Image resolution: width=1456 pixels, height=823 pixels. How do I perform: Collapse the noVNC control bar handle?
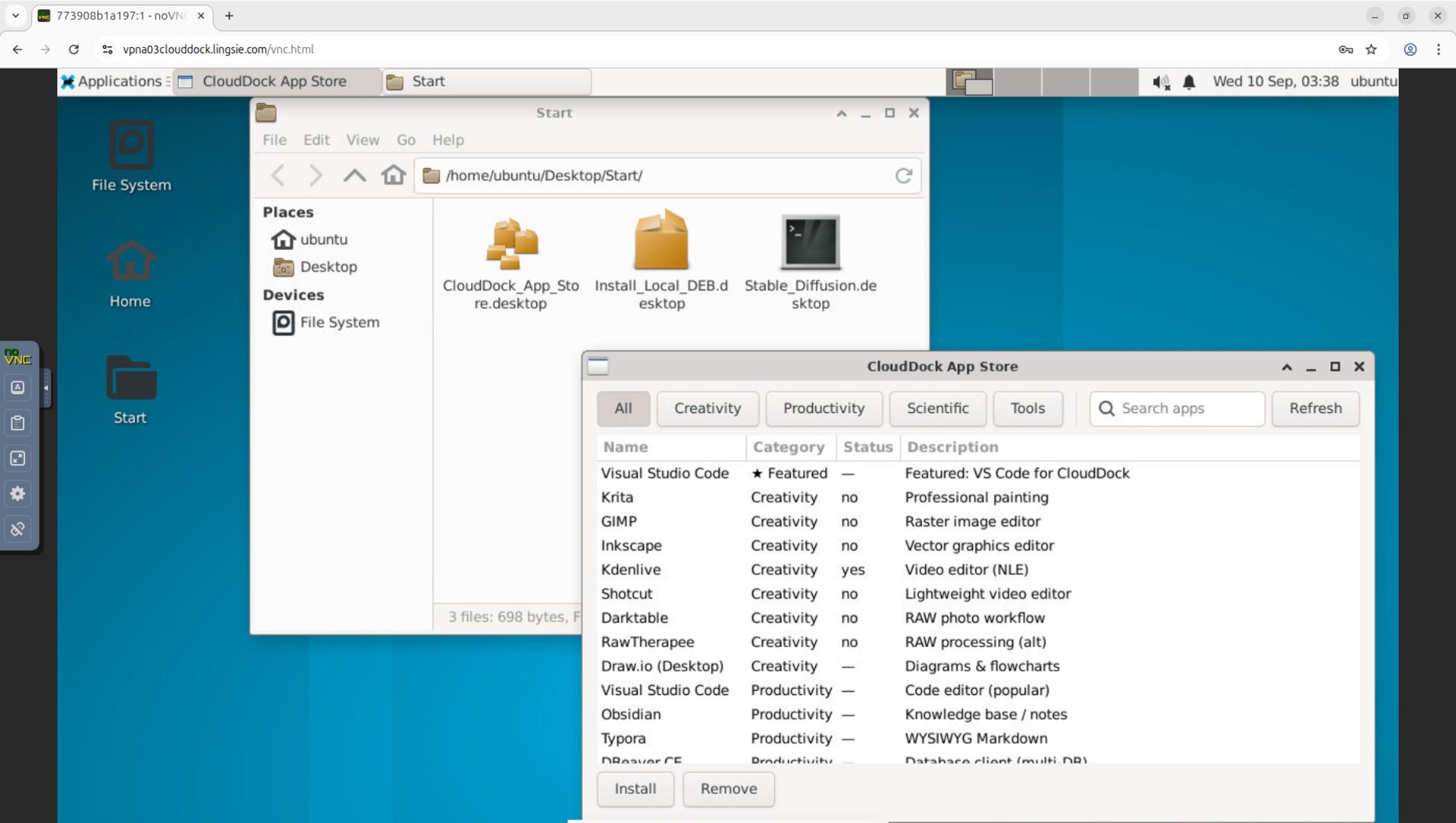click(46, 388)
